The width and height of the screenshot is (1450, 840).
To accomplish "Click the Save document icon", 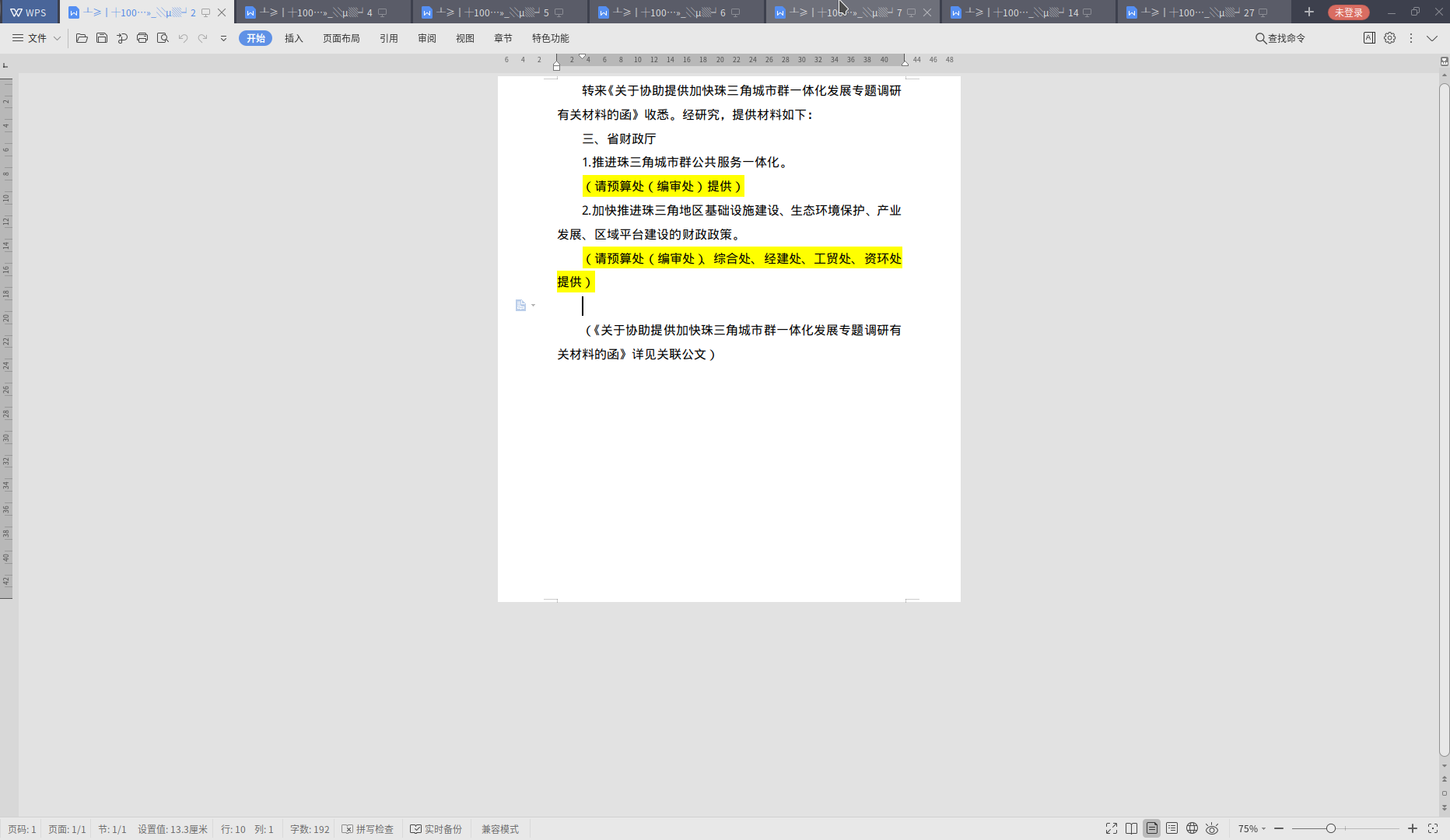I will [102, 38].
